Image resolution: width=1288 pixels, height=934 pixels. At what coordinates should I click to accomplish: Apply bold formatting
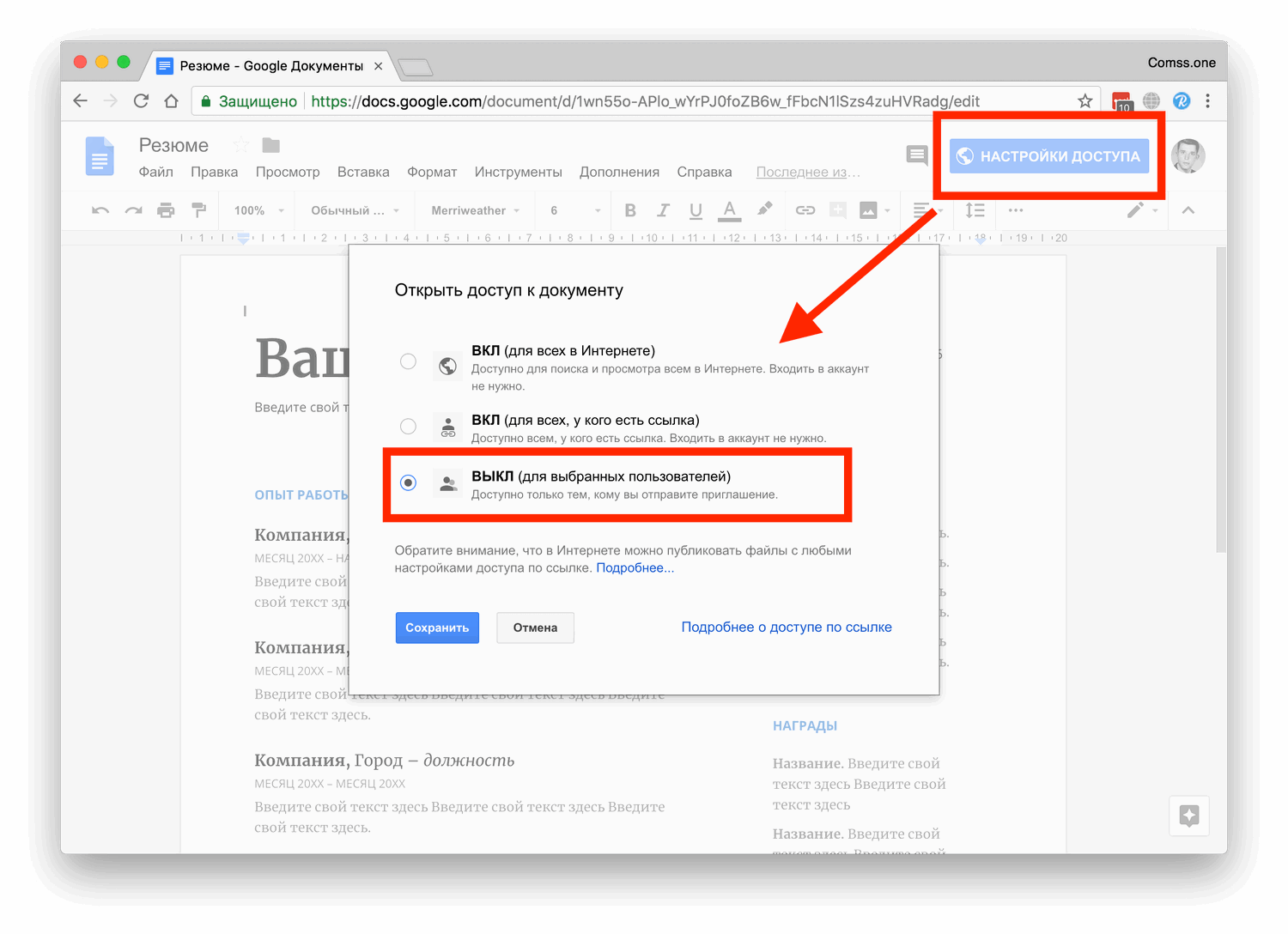pyautogui.click(x=630, y=209)
